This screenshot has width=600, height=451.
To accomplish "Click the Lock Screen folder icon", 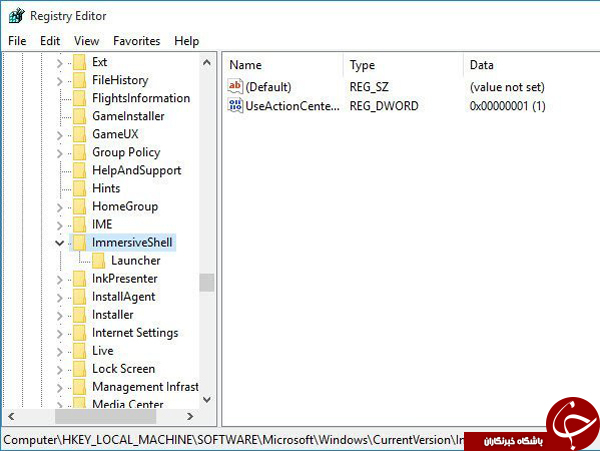I will [x=79, y=369].
